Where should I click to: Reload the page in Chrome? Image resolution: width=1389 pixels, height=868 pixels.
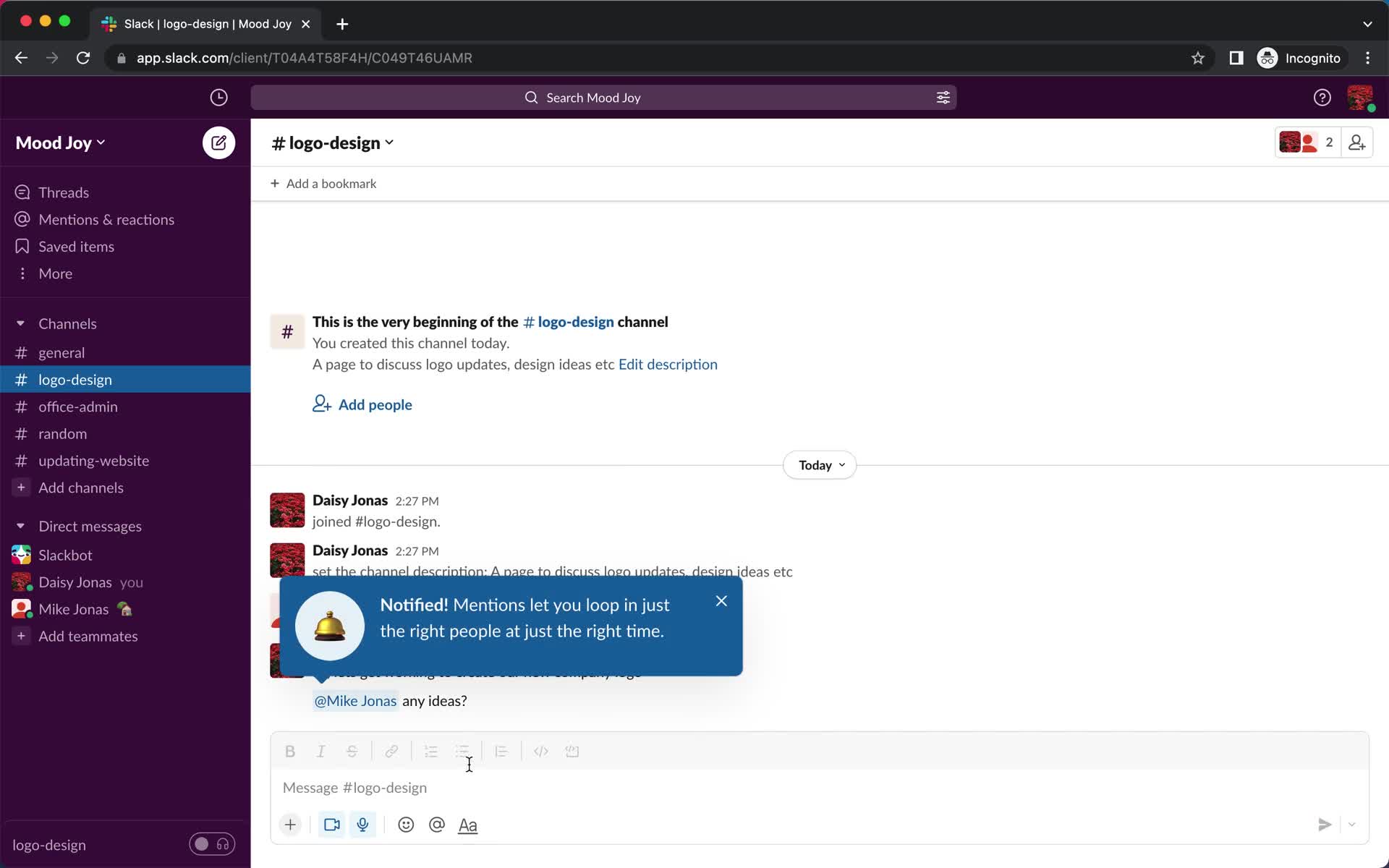click(83, 58)
